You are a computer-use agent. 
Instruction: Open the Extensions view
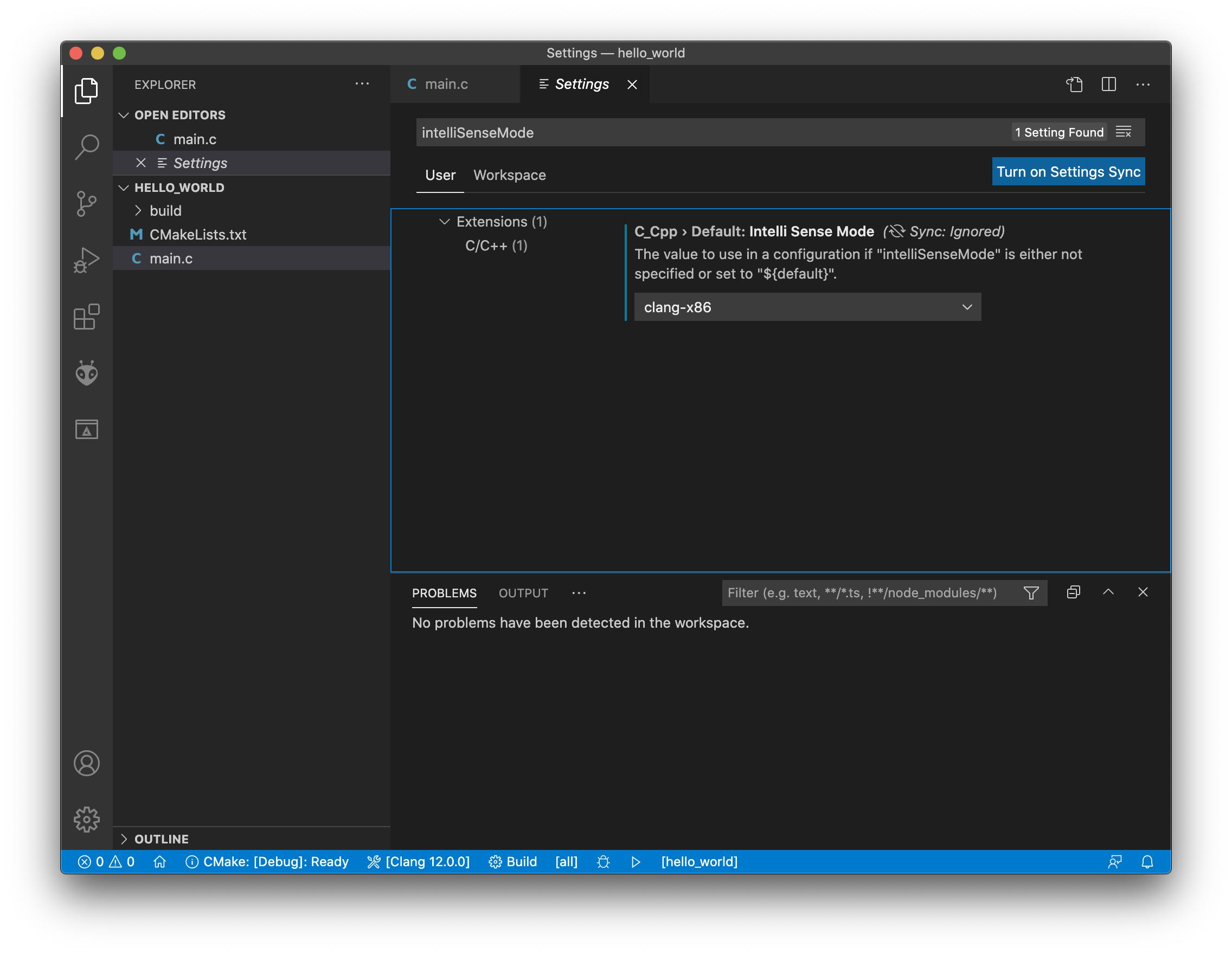[x=87, y=318]
